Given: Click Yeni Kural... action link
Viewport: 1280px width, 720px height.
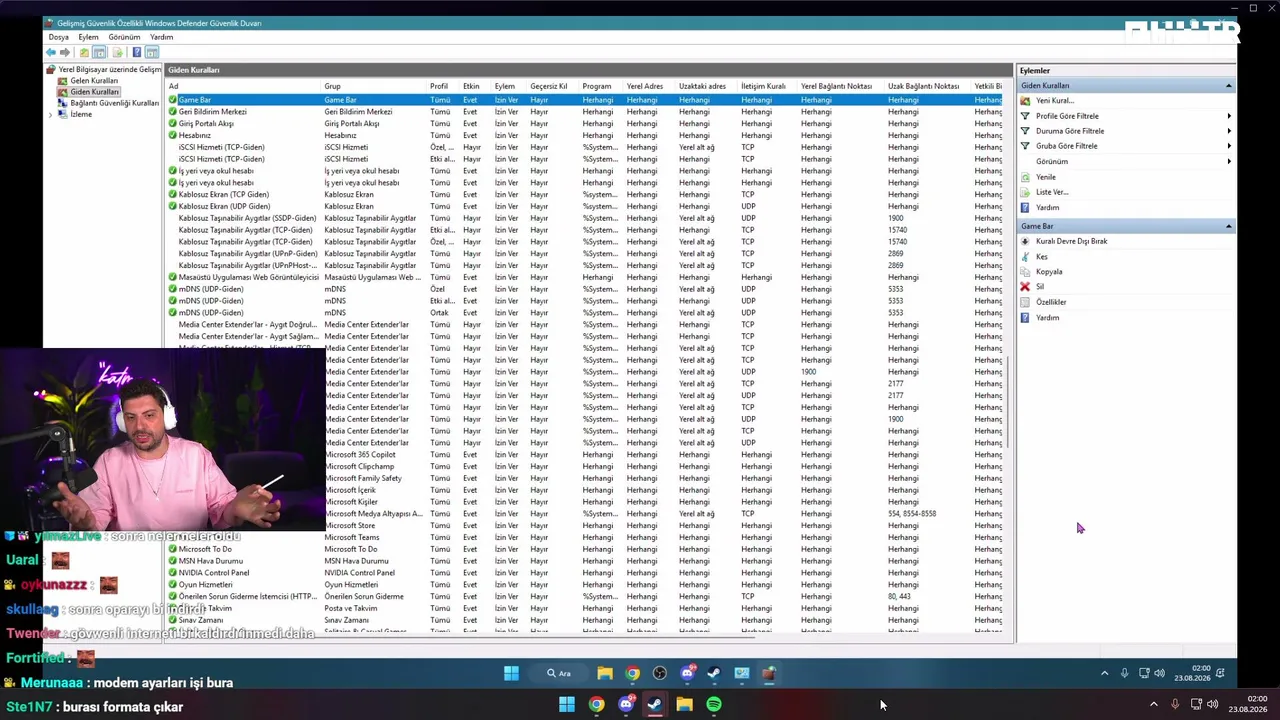Looking at the screenshot, I should 1055,101.
